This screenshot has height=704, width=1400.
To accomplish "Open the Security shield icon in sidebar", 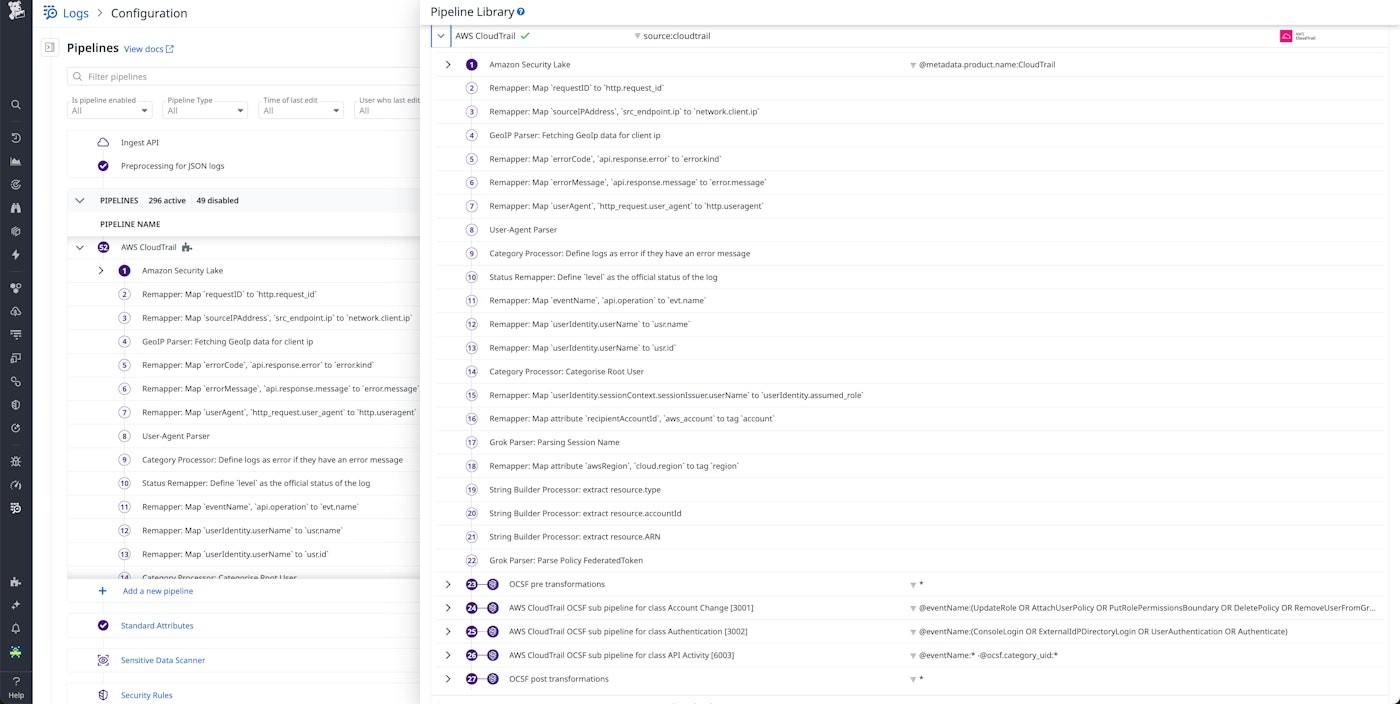I will 16,405.
